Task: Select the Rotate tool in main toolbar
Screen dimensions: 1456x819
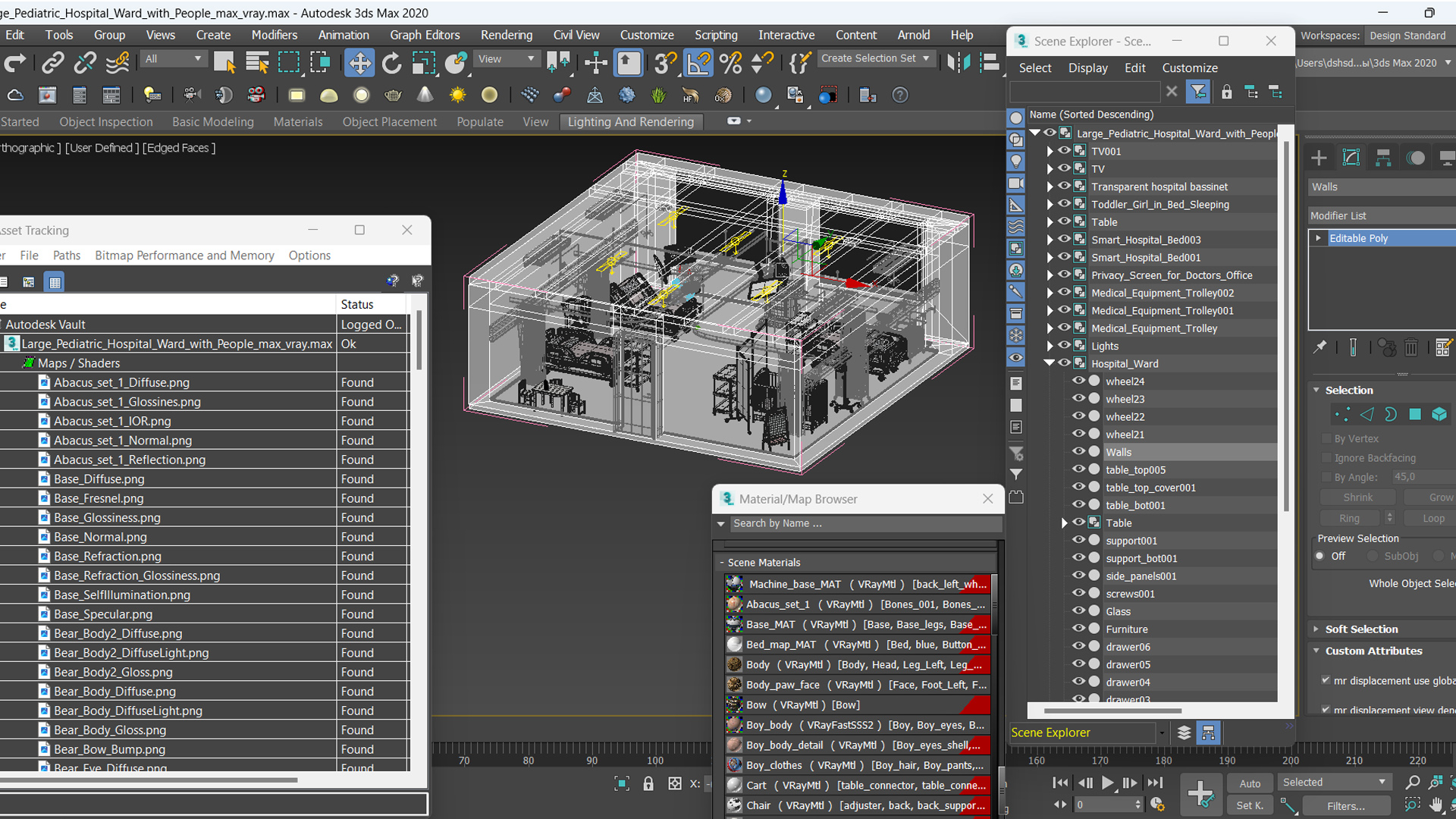Action: click(391, 62)
